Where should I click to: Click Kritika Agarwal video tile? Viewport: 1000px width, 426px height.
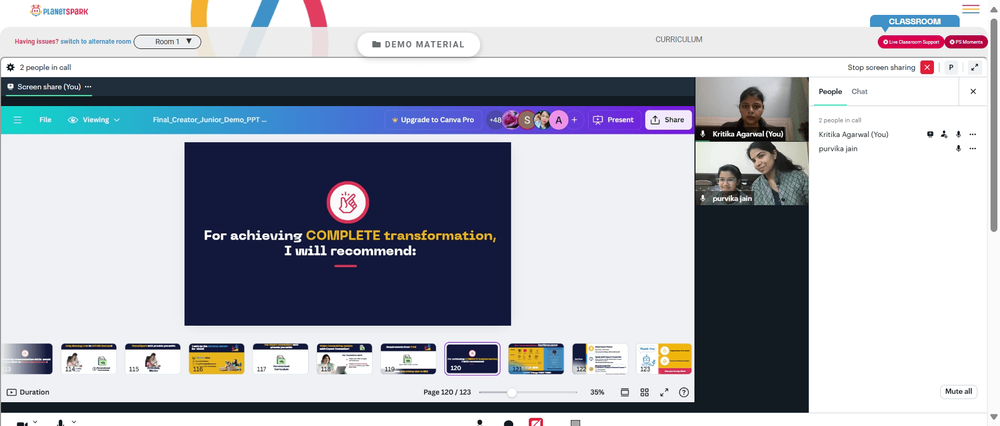(x=752, y=109)
